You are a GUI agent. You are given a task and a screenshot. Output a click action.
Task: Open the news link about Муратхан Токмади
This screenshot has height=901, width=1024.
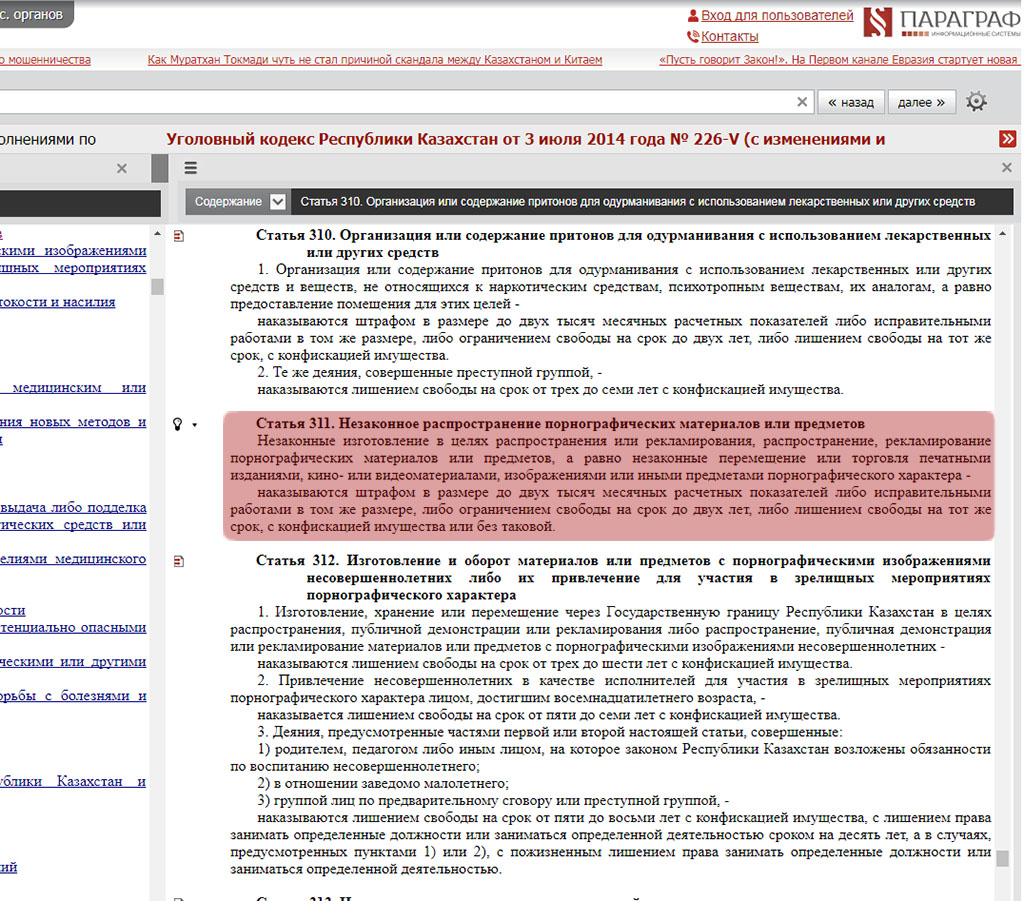pyautogui.click(x=375, y=60)
